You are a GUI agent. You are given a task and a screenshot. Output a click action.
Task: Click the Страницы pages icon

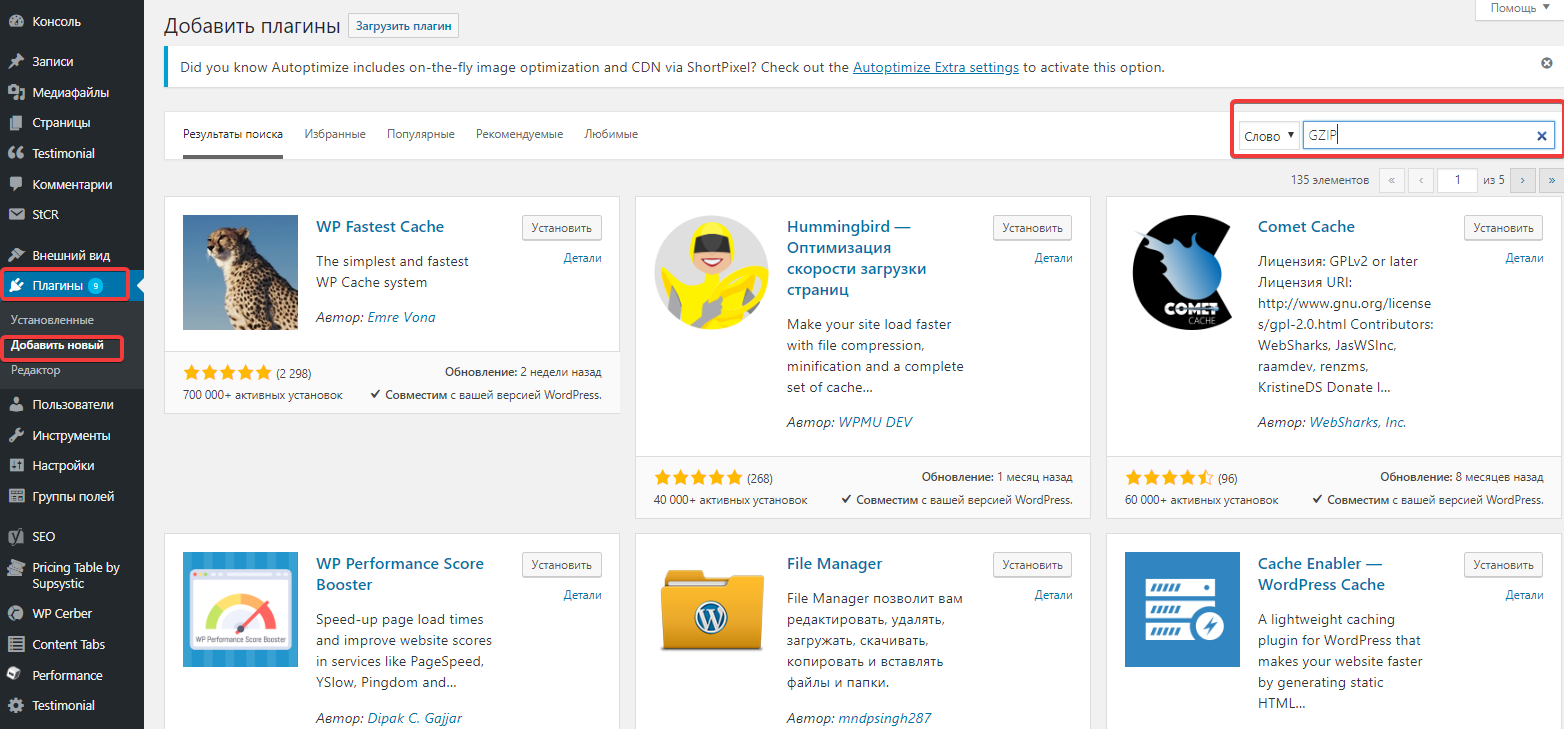click(16, 123)
